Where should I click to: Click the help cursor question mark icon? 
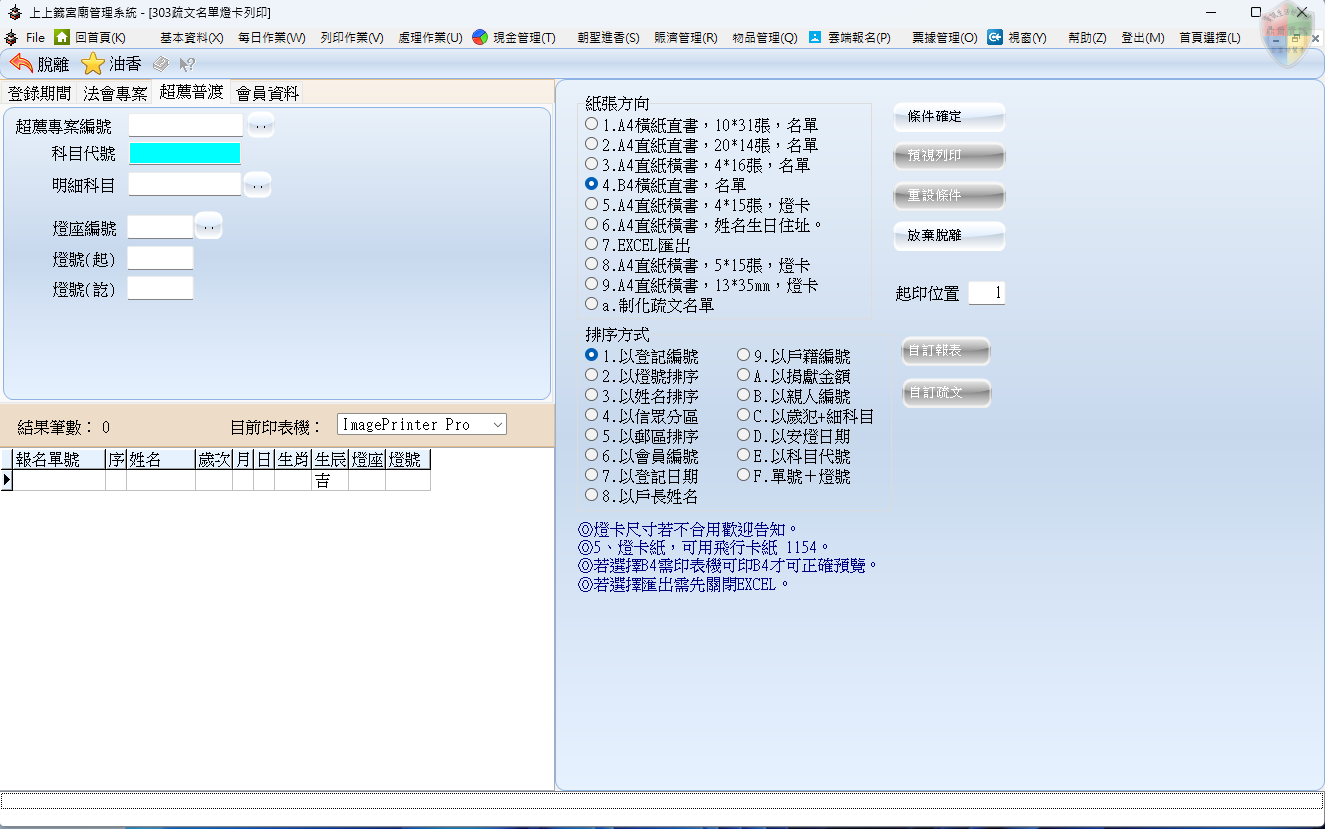186,64
